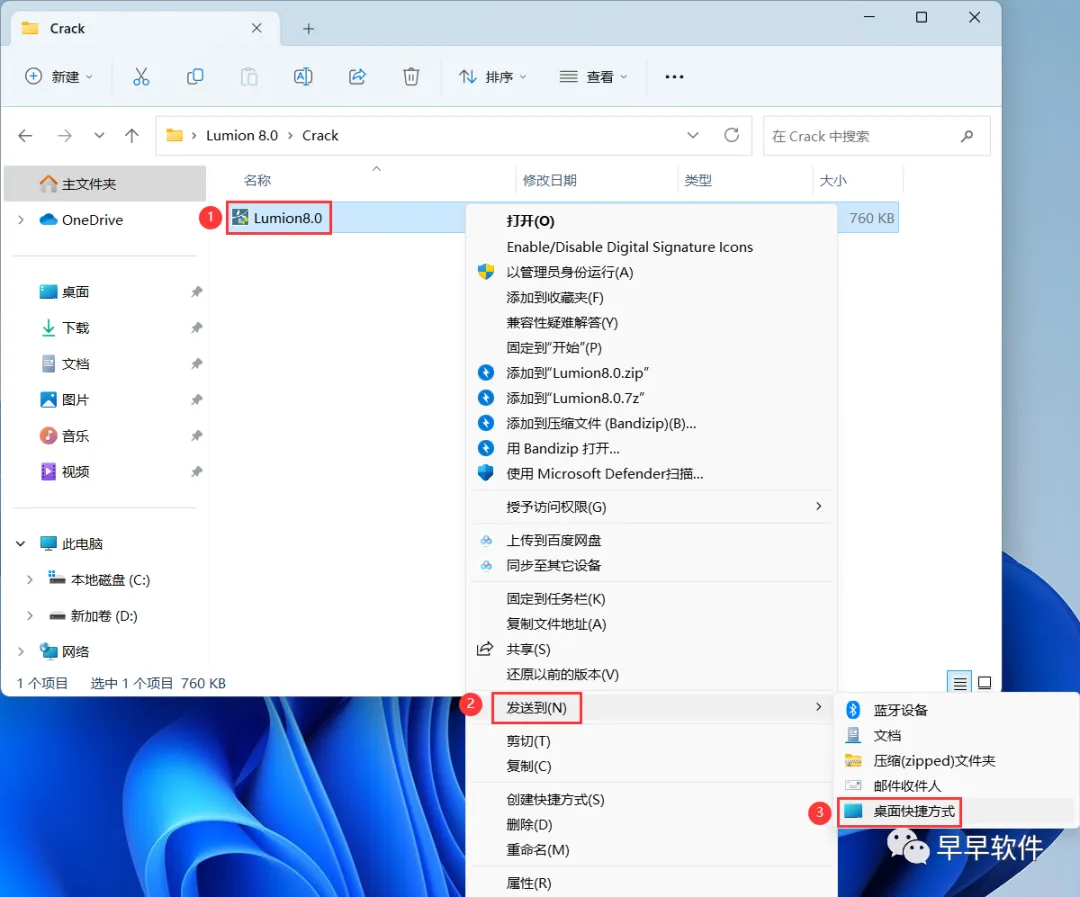Expand the 网络 tree node
1080x897 pixels.
21,651
